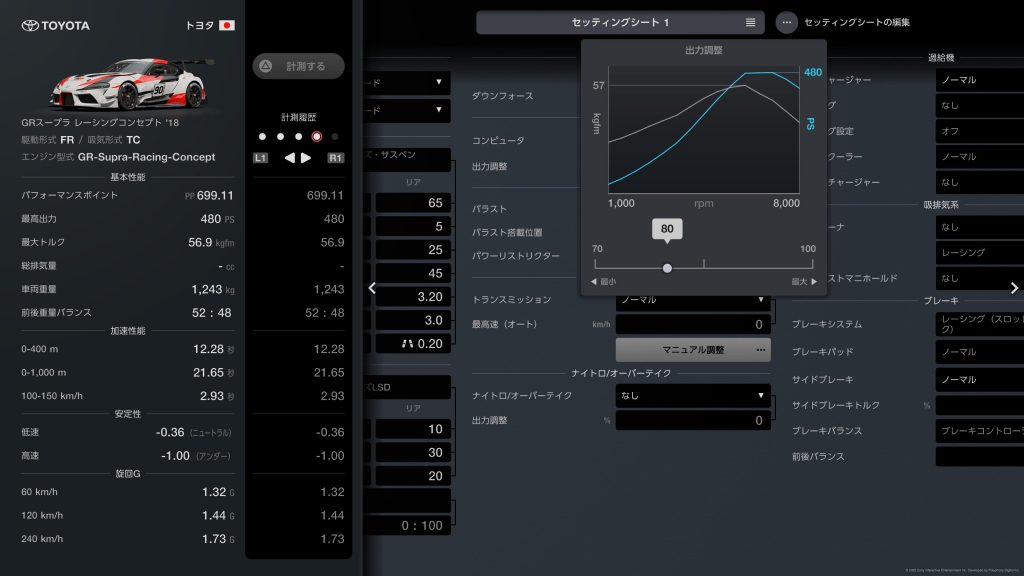Viewport: 1024px width, 576px height.
Task: Open the ブレーキパッド dropdown
Action: pyautogui.click(x=980, y=351)
